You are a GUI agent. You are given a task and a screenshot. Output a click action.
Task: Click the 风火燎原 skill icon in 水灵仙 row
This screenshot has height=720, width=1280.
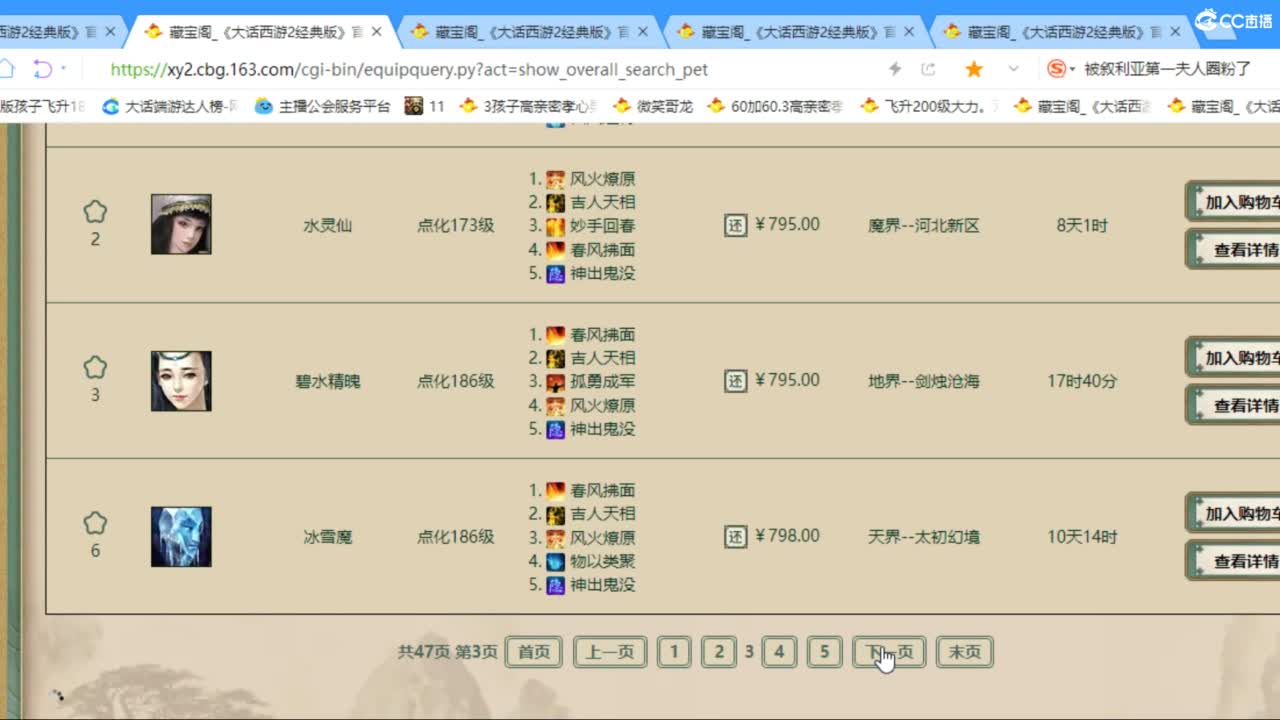coord(555,179)
